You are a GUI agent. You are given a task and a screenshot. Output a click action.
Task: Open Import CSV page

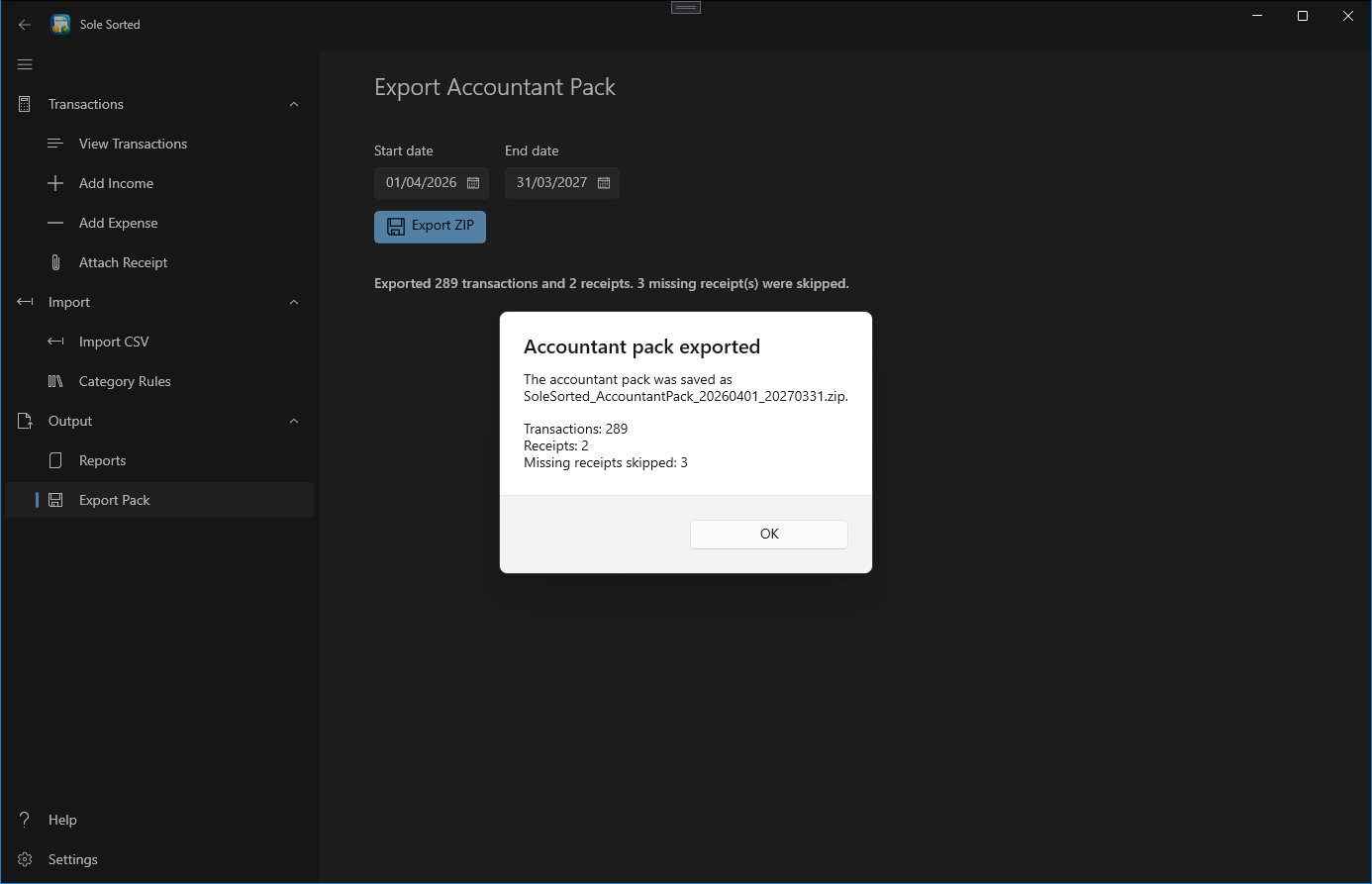(x=159, y=342)
